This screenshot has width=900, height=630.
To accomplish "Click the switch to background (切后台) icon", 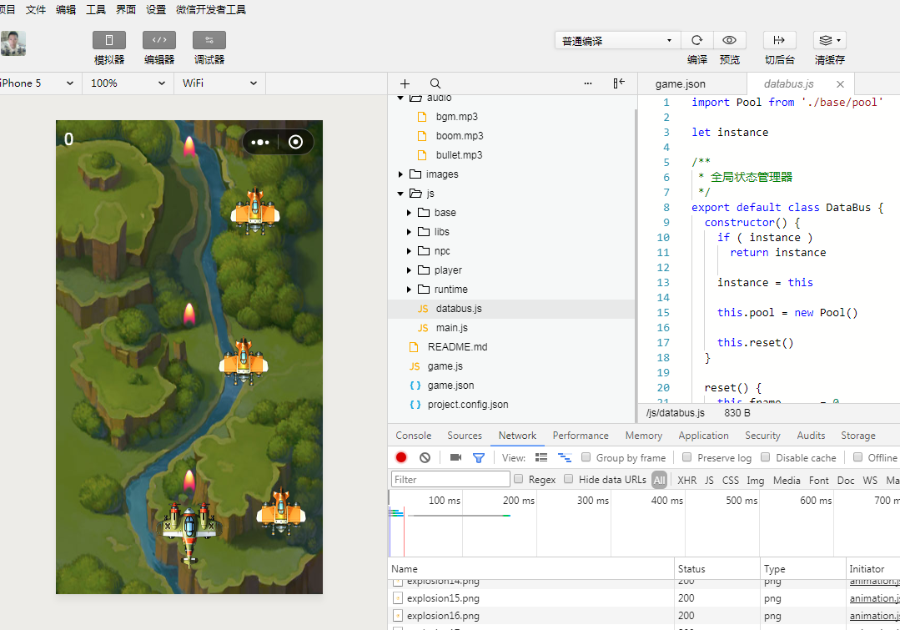I will point(779,40).
